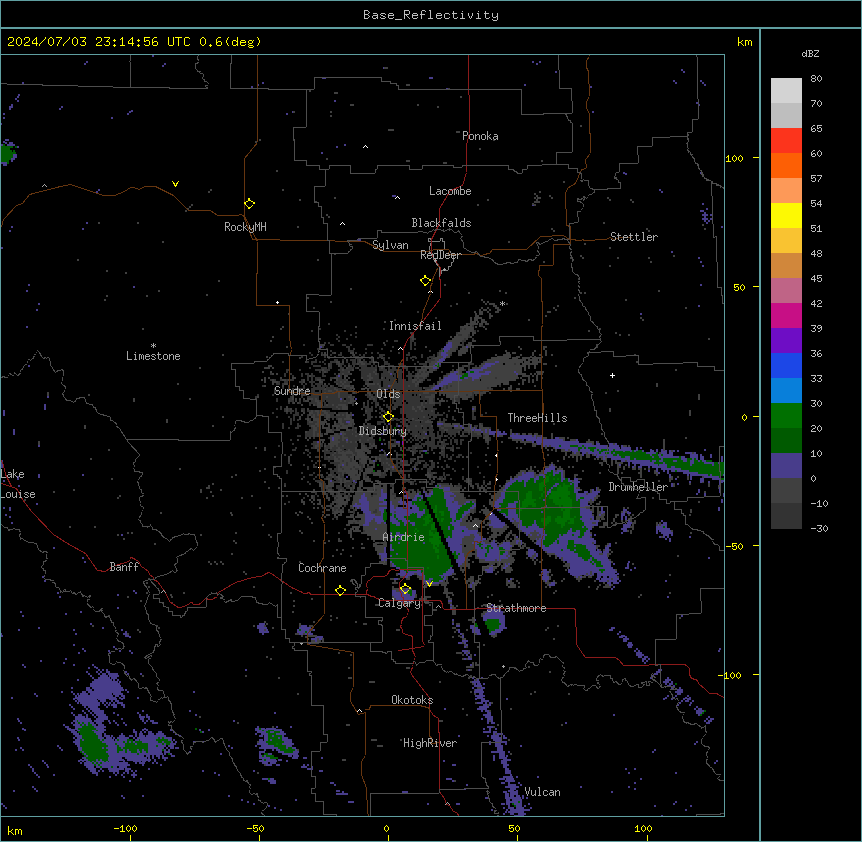Click the light blue 30-33 dBZ legend swatch
The image size is (862, 842).
(x=786, y=390)
